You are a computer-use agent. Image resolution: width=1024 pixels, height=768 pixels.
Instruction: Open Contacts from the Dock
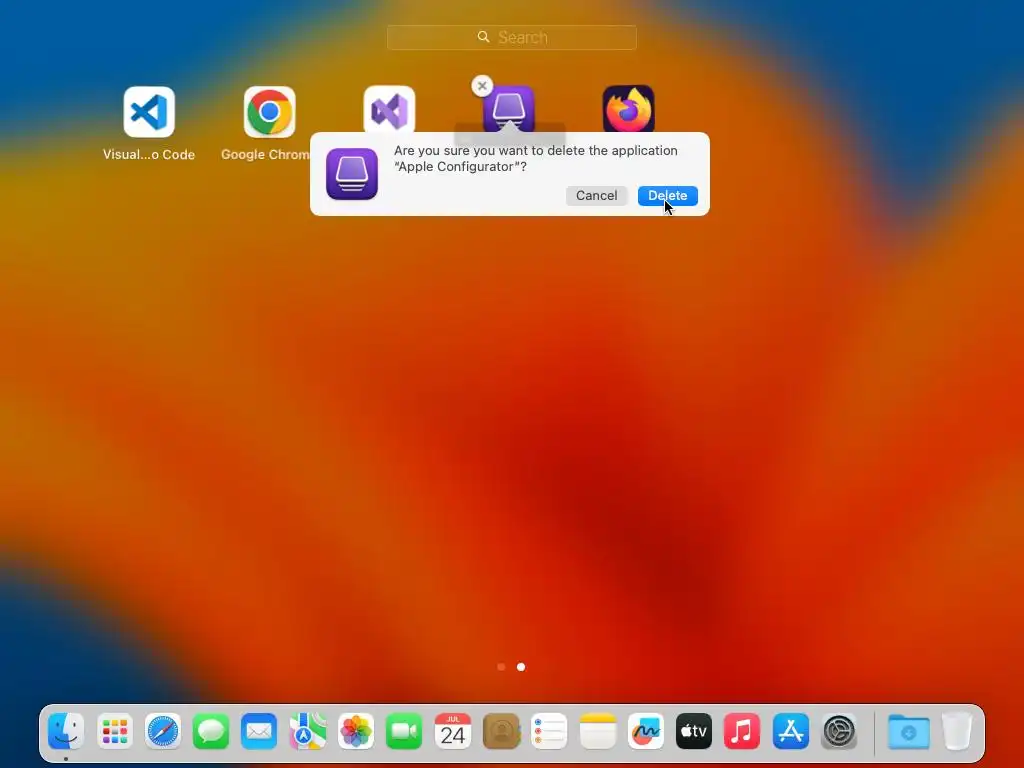tap(501, 731)
